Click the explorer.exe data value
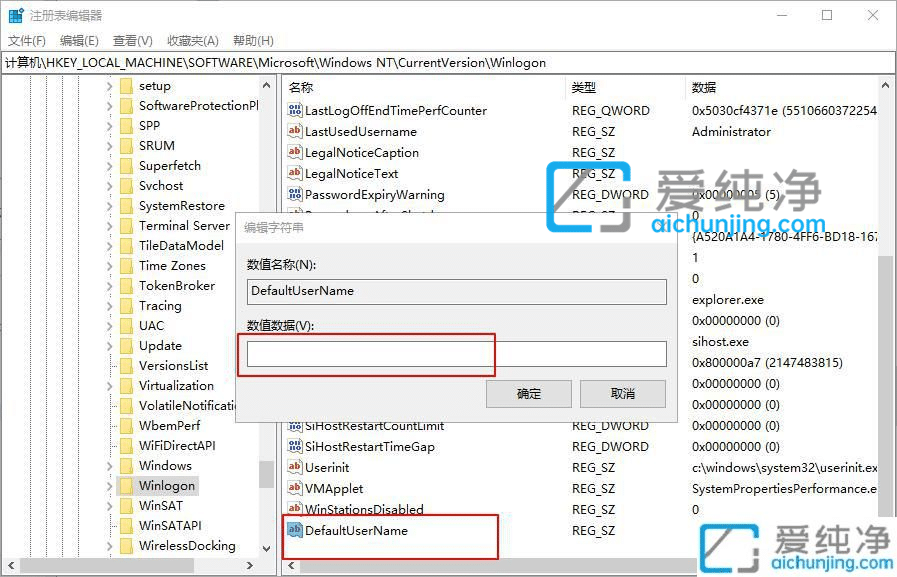Image resolution: width=897 pixels, height=577 pixels. pos(728,300)
